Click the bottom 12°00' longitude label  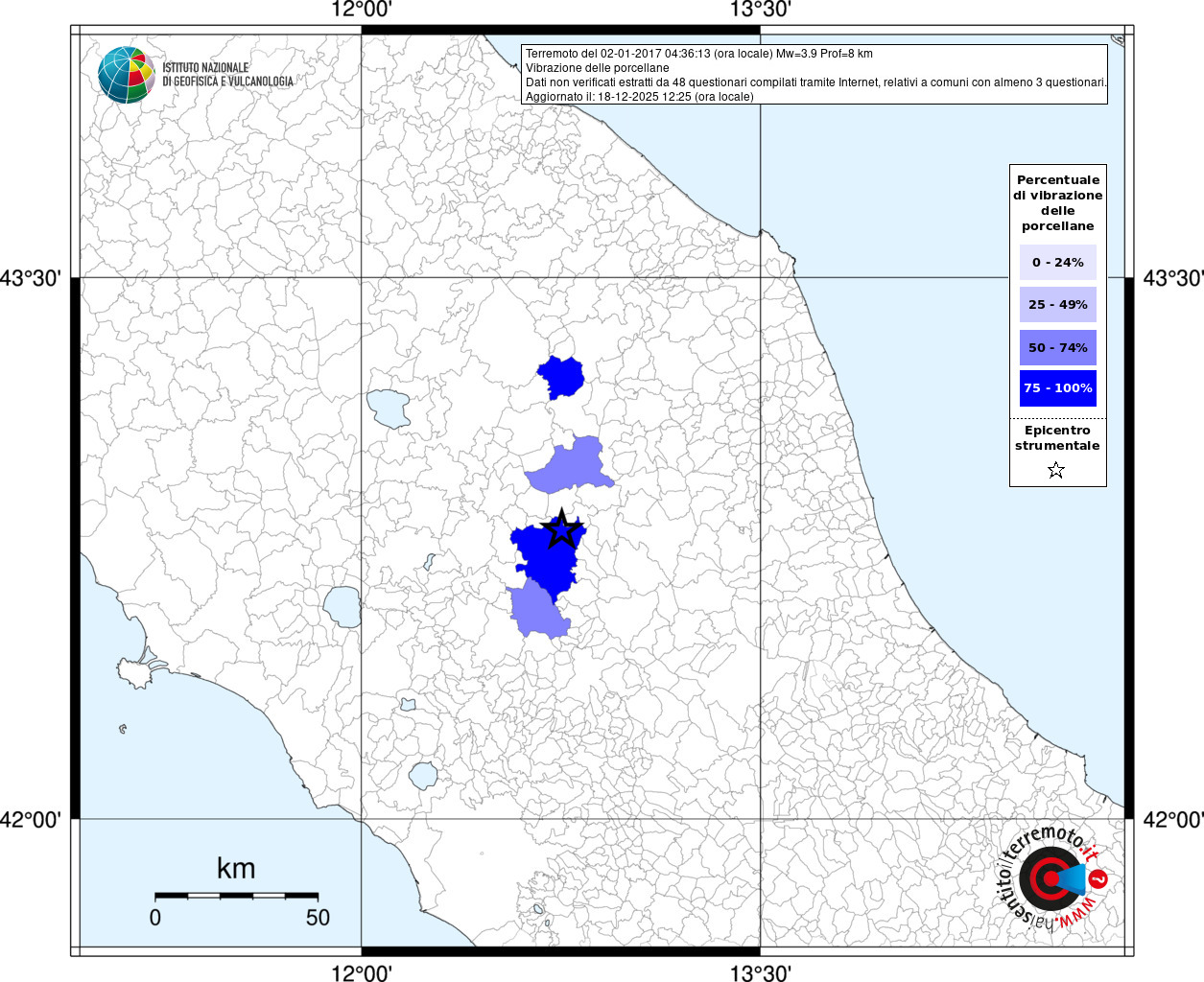[362, 973]
